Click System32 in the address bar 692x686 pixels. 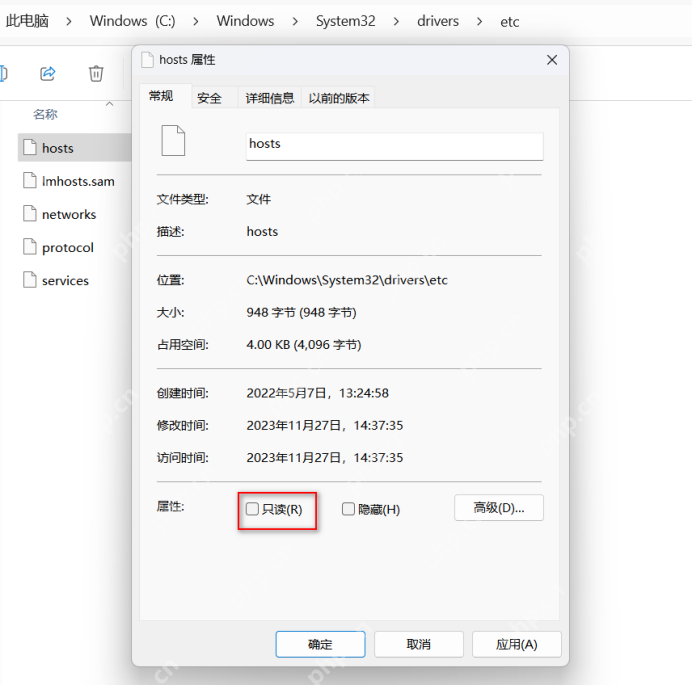[346, 21]
